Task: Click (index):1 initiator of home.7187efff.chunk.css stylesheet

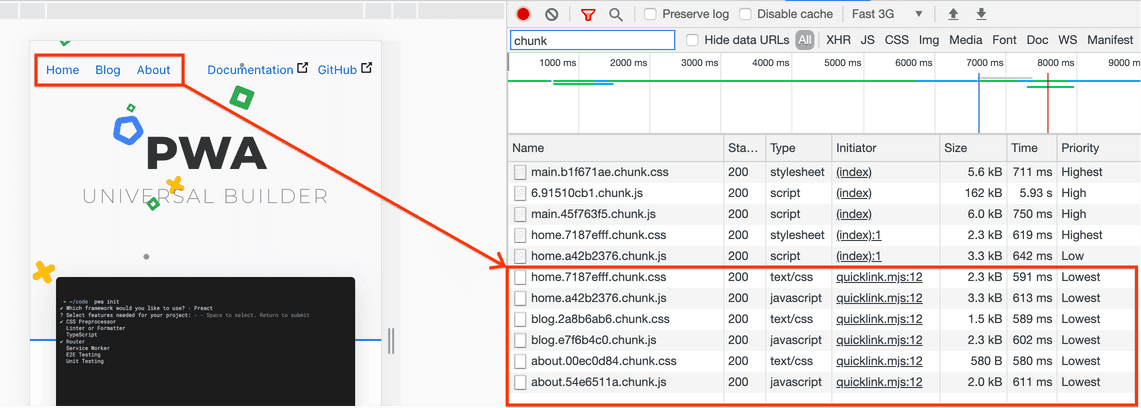Action: pos(859,235)
